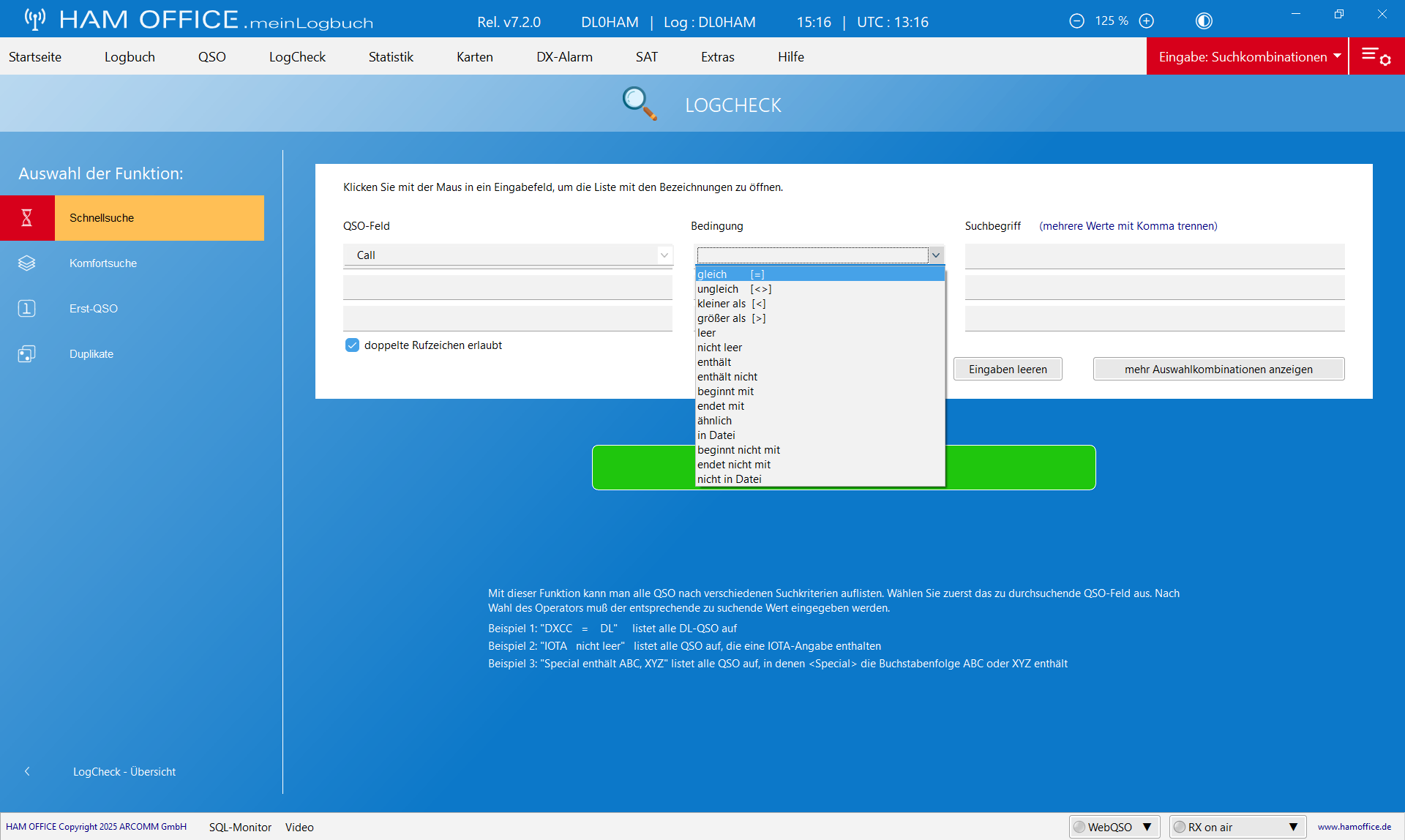This screenshot has height=840, width=1405.
Task: Click the second Suchbegriff input field
Action: coord(1155,287)
